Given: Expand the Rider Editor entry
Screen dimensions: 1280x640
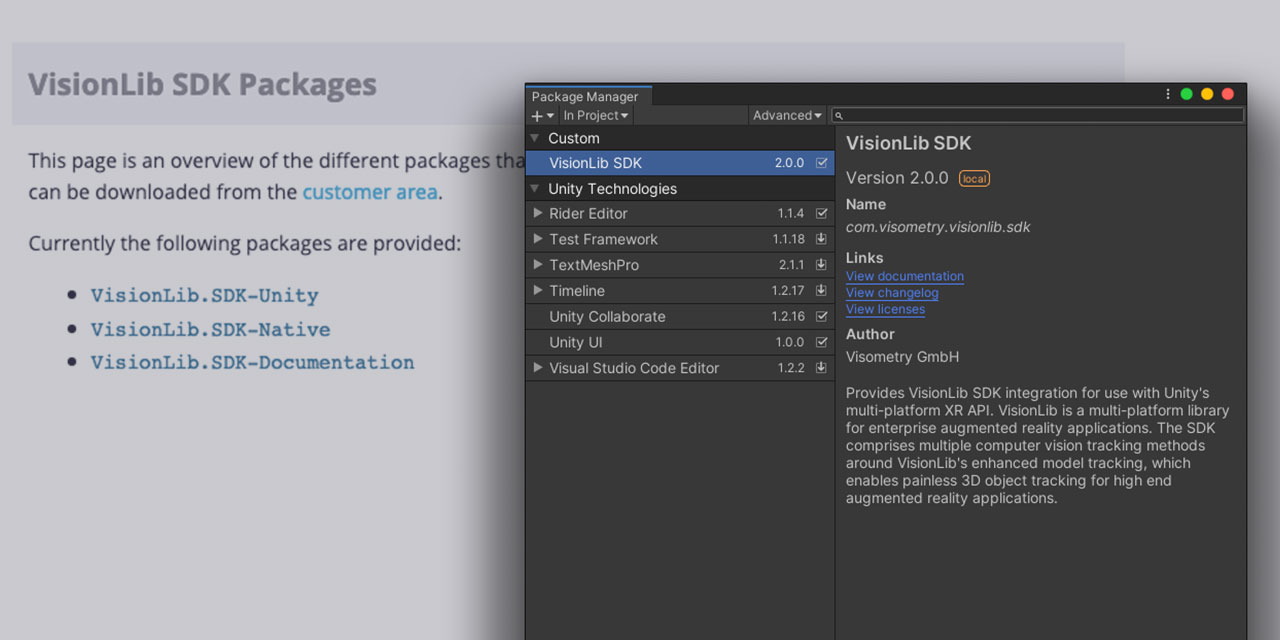Looking at the screenshot, I should 538,213.
